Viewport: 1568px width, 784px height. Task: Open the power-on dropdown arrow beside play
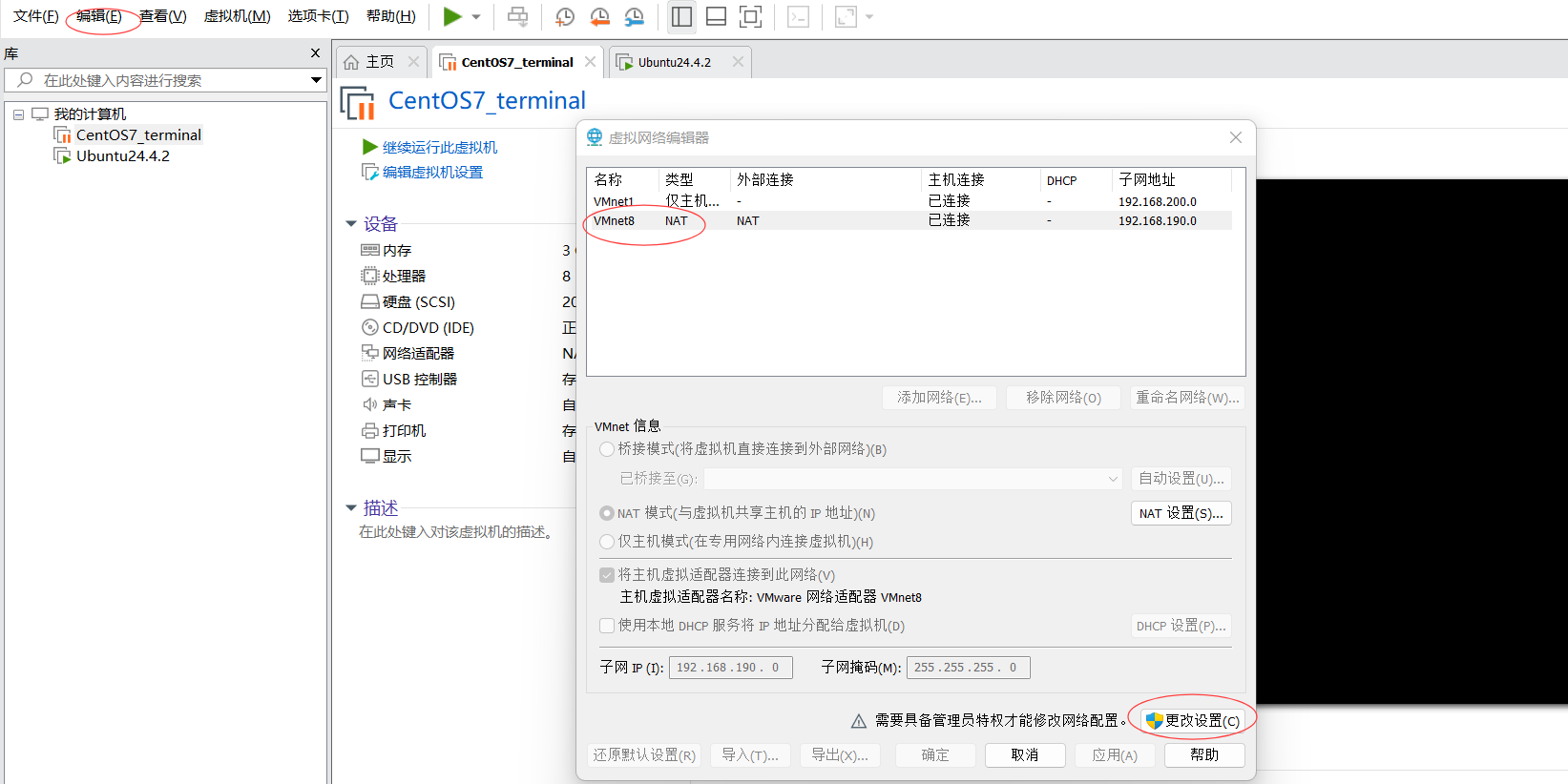click(x=476, y=16)
